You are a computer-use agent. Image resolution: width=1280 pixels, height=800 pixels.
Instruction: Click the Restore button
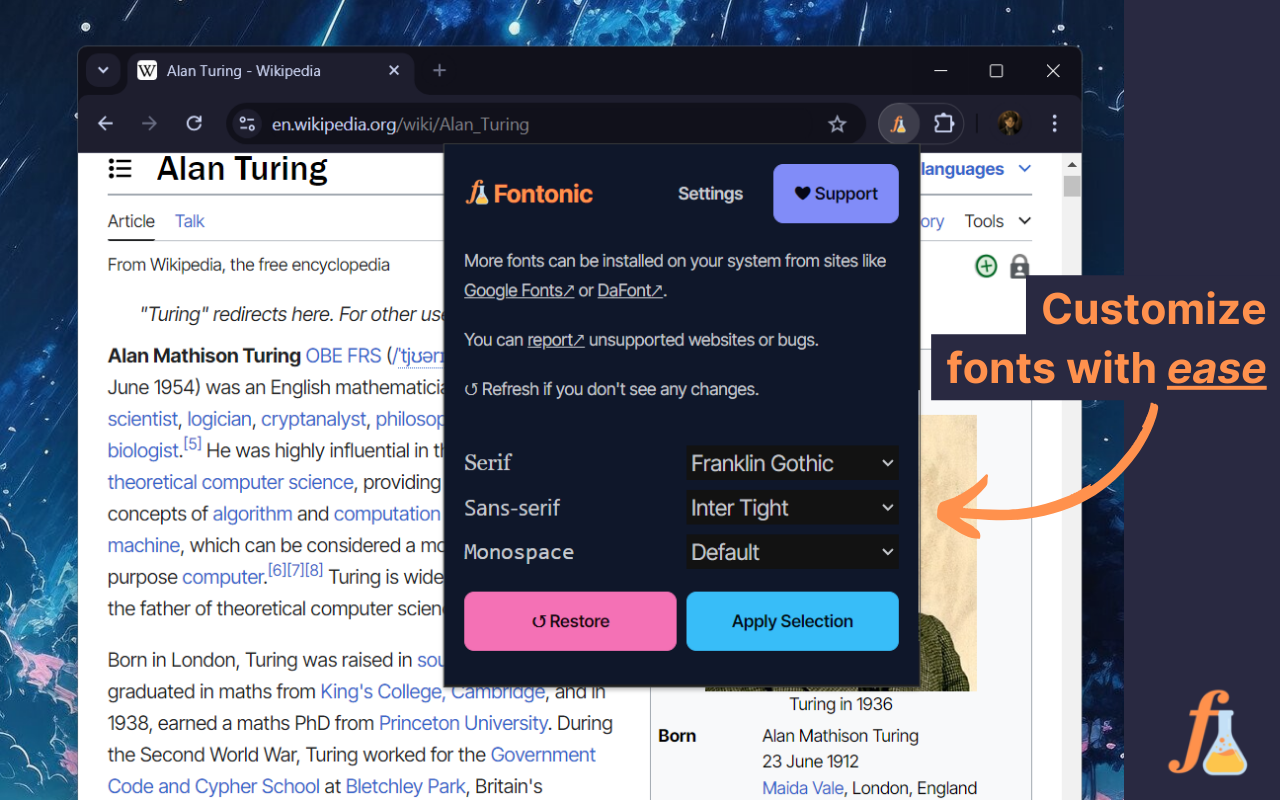pyautogui.click(x=570, y=621)
